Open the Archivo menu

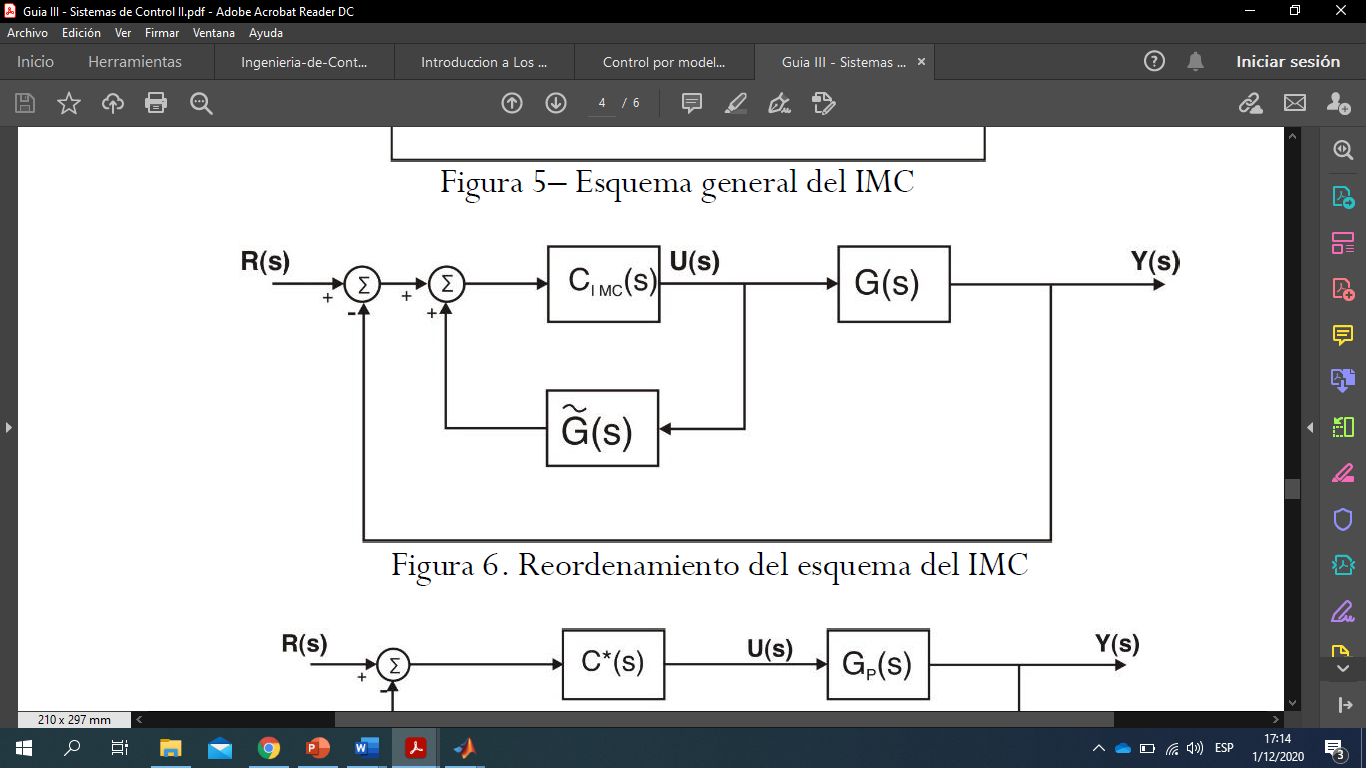pyautogui.click(x=27, y=32)
